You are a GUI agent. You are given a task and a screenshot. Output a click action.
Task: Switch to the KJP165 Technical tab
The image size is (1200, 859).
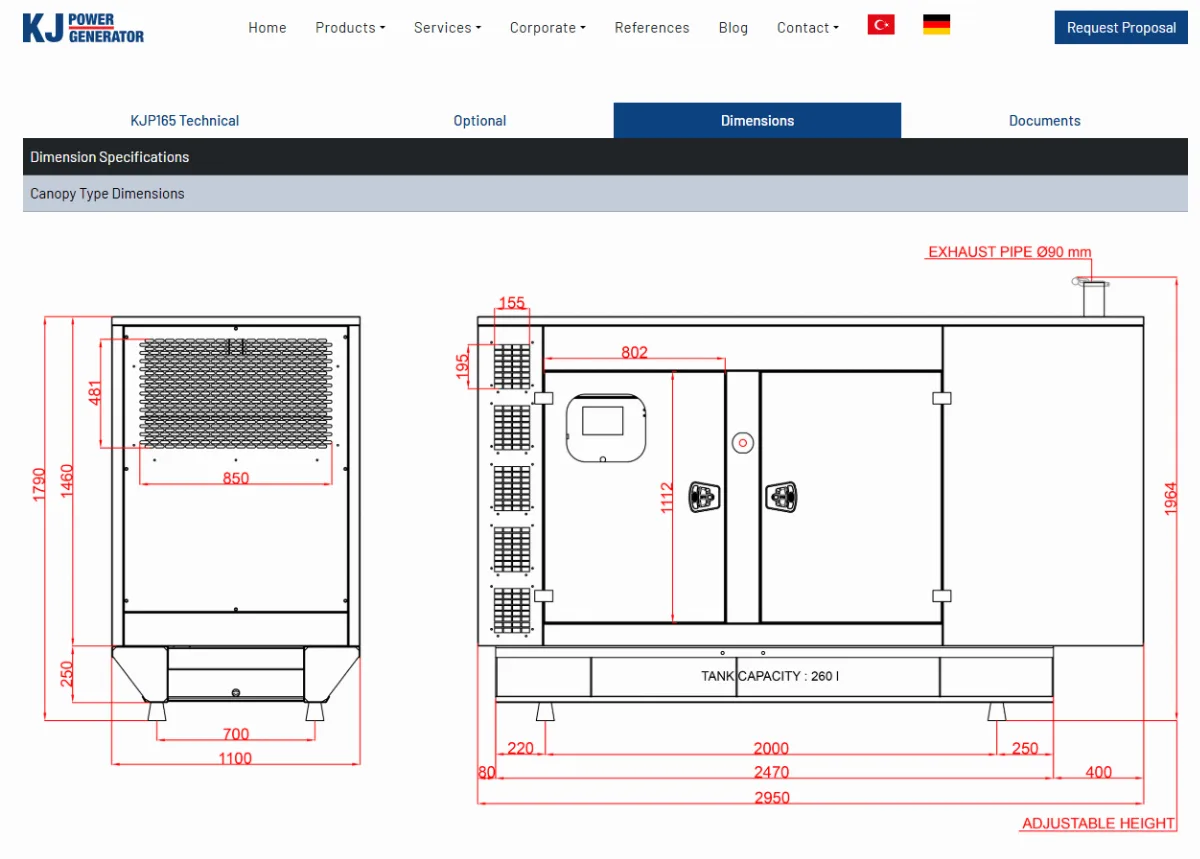click(x=185, y=120)
